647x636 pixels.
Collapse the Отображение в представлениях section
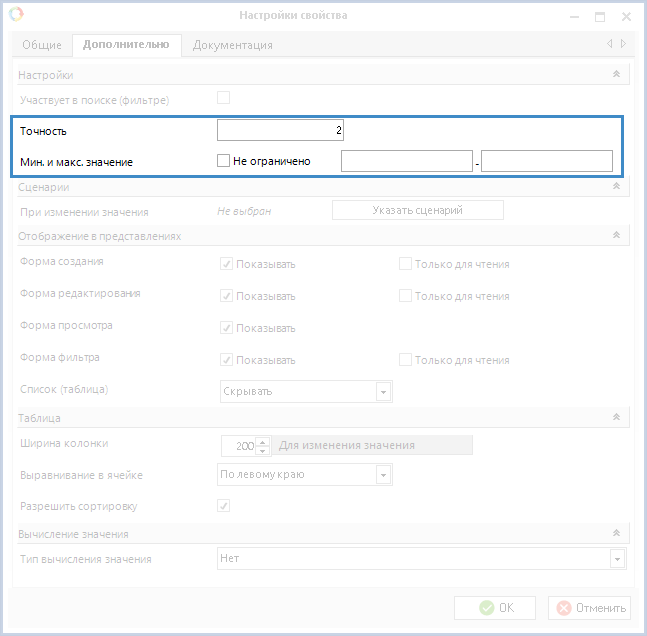point(617,236)
